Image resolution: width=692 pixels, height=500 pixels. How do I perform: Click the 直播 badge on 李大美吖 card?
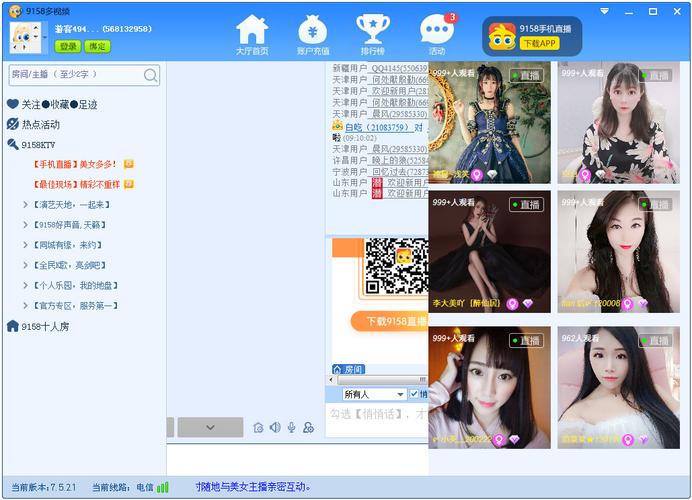(x=526, y=204)
